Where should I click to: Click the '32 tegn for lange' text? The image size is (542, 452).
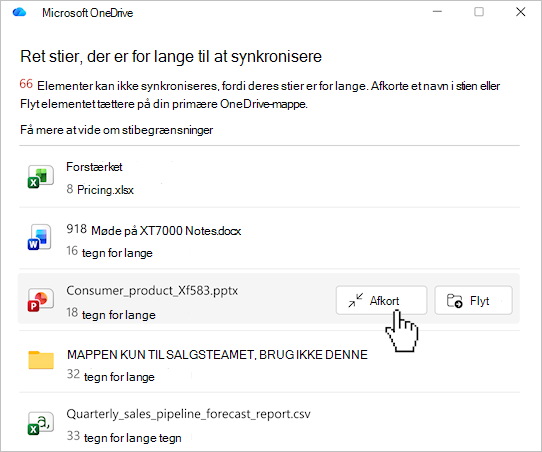(111, 376)
